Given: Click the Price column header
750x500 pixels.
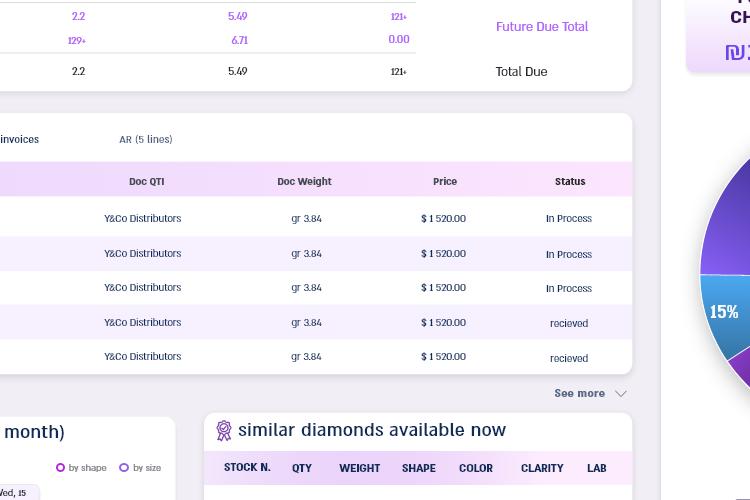Looking at the screenshot, I should 445,181.
